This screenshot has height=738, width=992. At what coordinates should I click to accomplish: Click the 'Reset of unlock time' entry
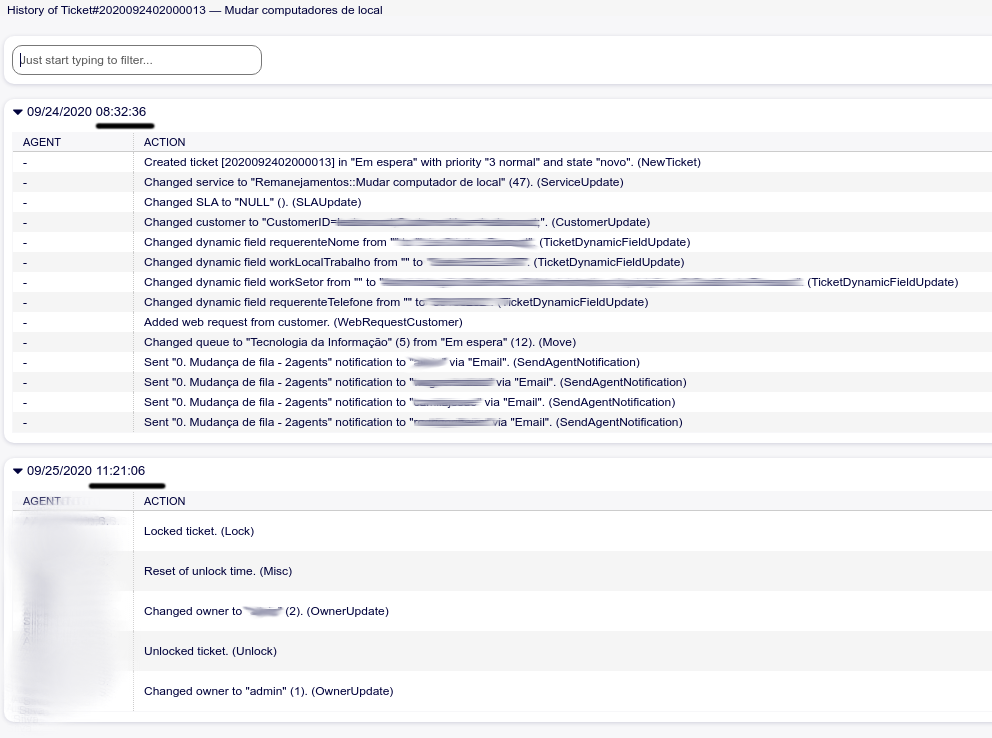click(218, 571)
